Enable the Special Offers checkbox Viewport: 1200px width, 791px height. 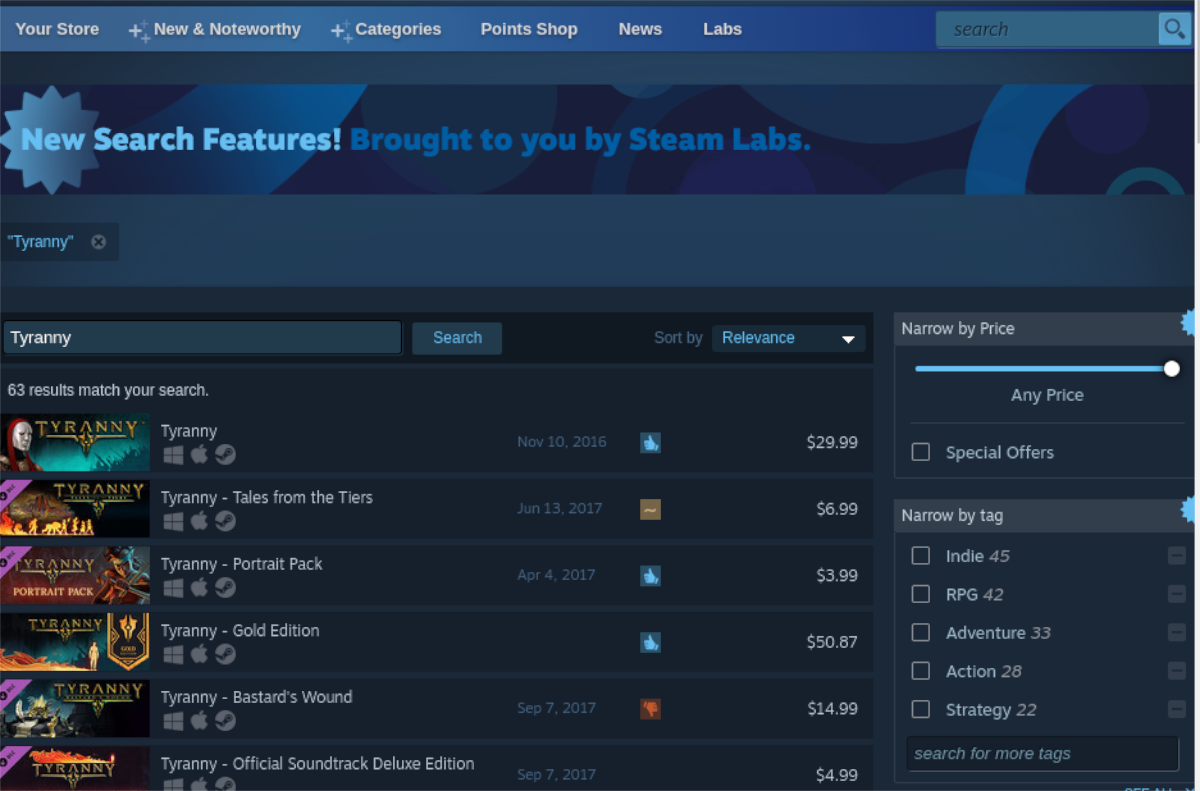tap(921, 453)
